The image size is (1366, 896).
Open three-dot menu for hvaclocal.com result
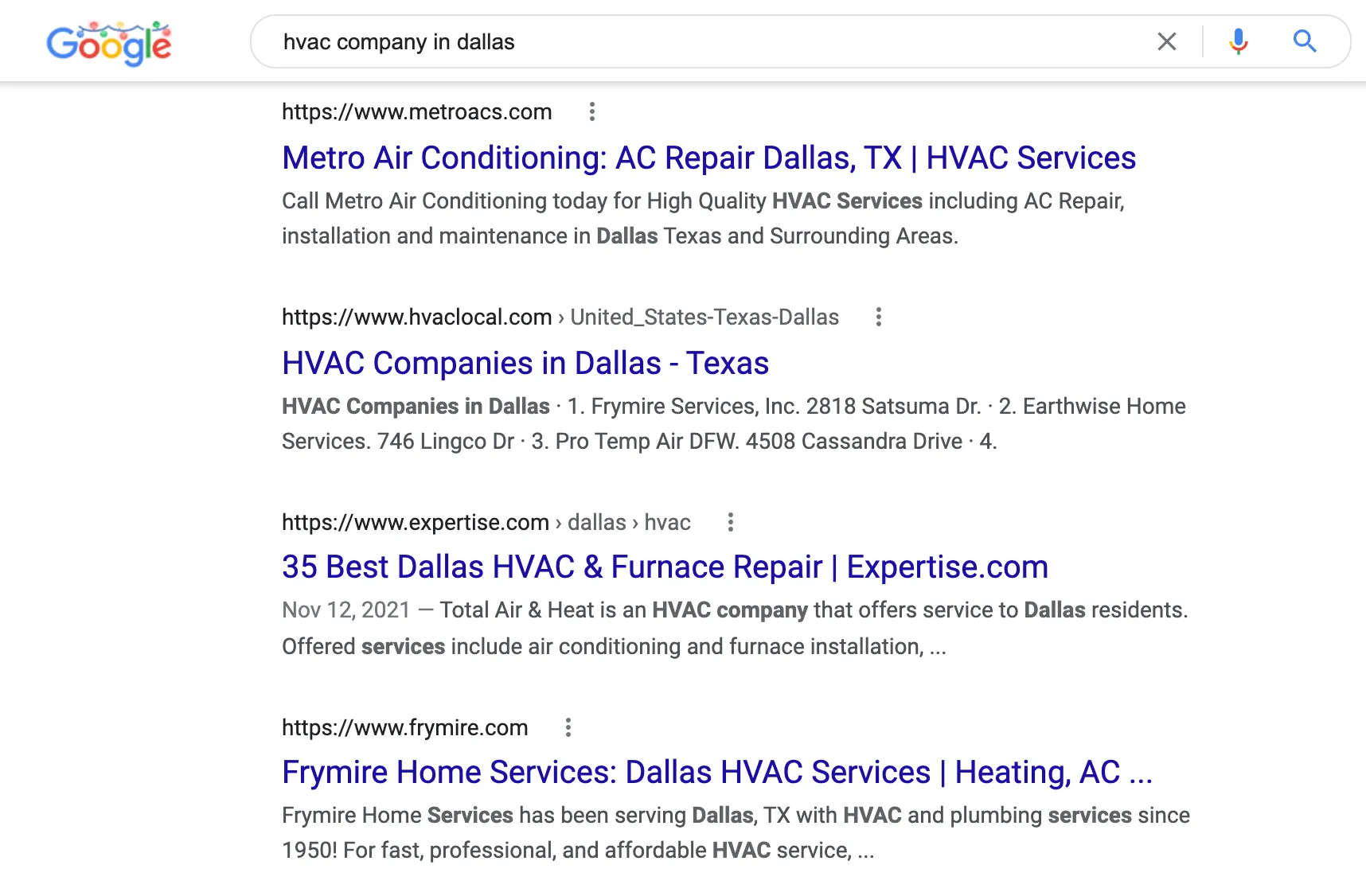coord(878,317)
